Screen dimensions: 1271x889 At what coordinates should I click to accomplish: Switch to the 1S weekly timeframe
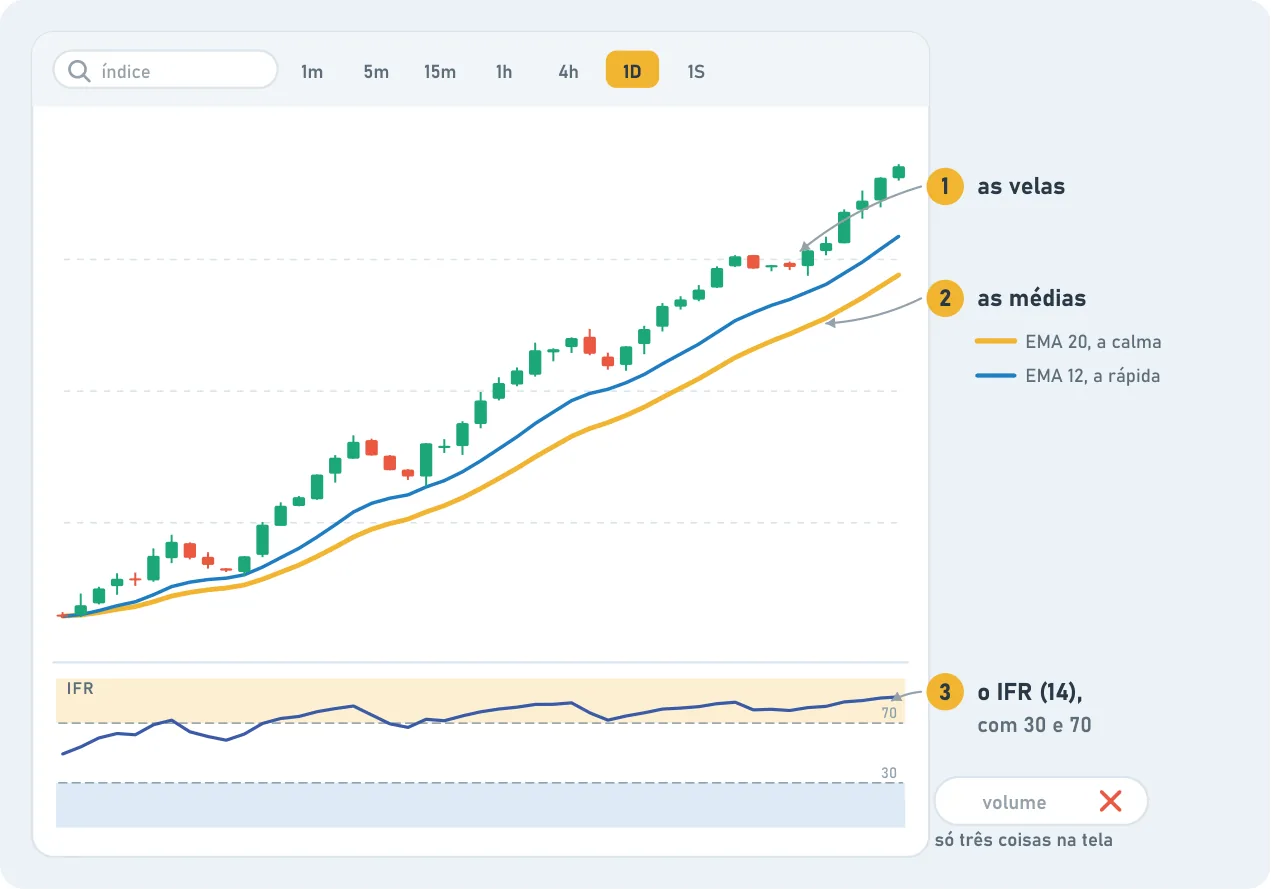coord(696,71)
